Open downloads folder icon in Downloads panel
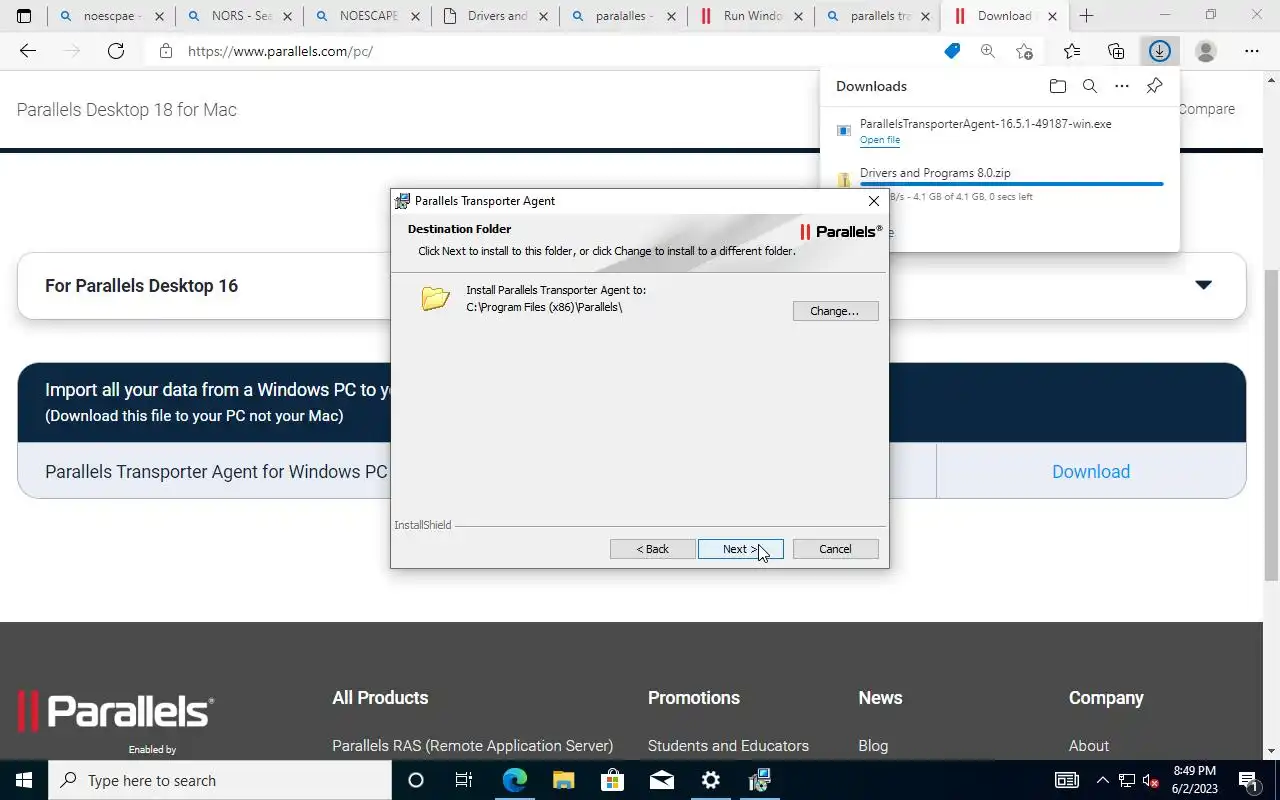The height and width of the screenshot is (800, 1280). pos(1058,86)
